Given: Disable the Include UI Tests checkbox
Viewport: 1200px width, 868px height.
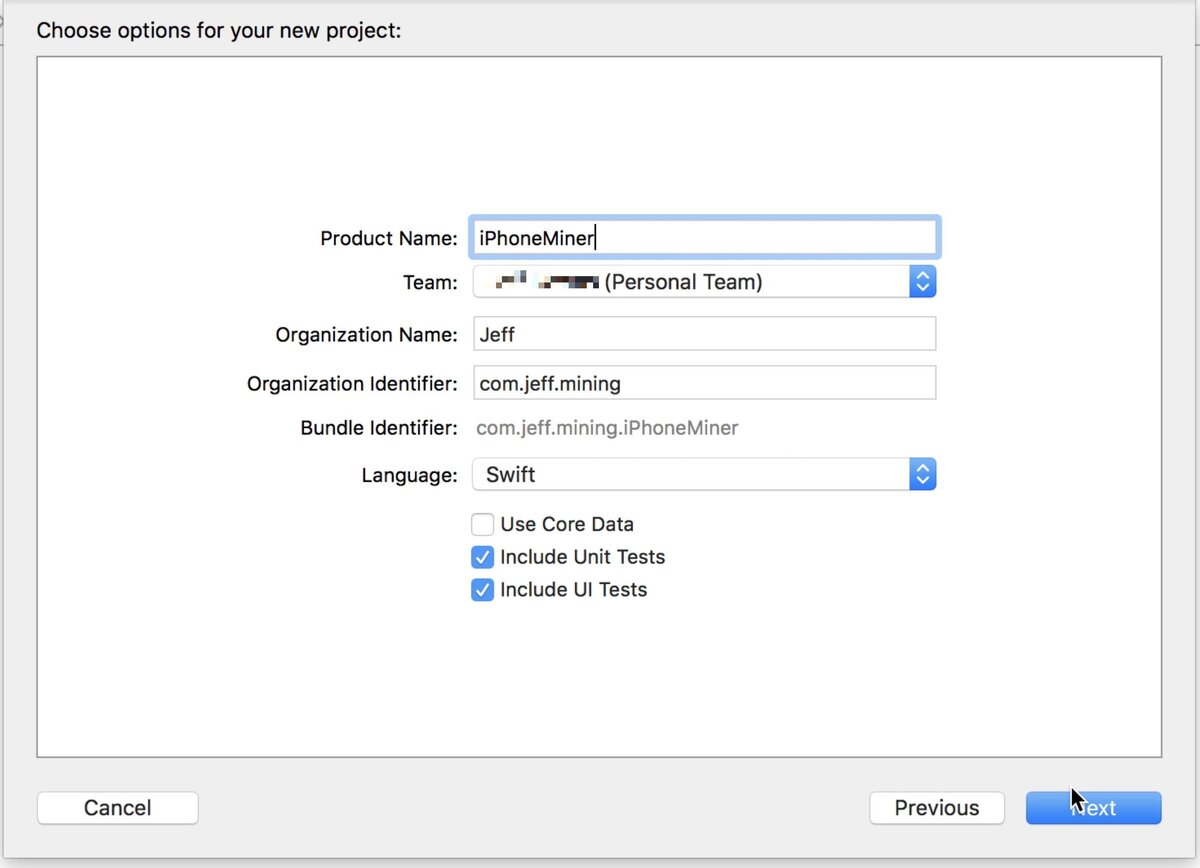Looking at the screenshot, I should 483,590.
